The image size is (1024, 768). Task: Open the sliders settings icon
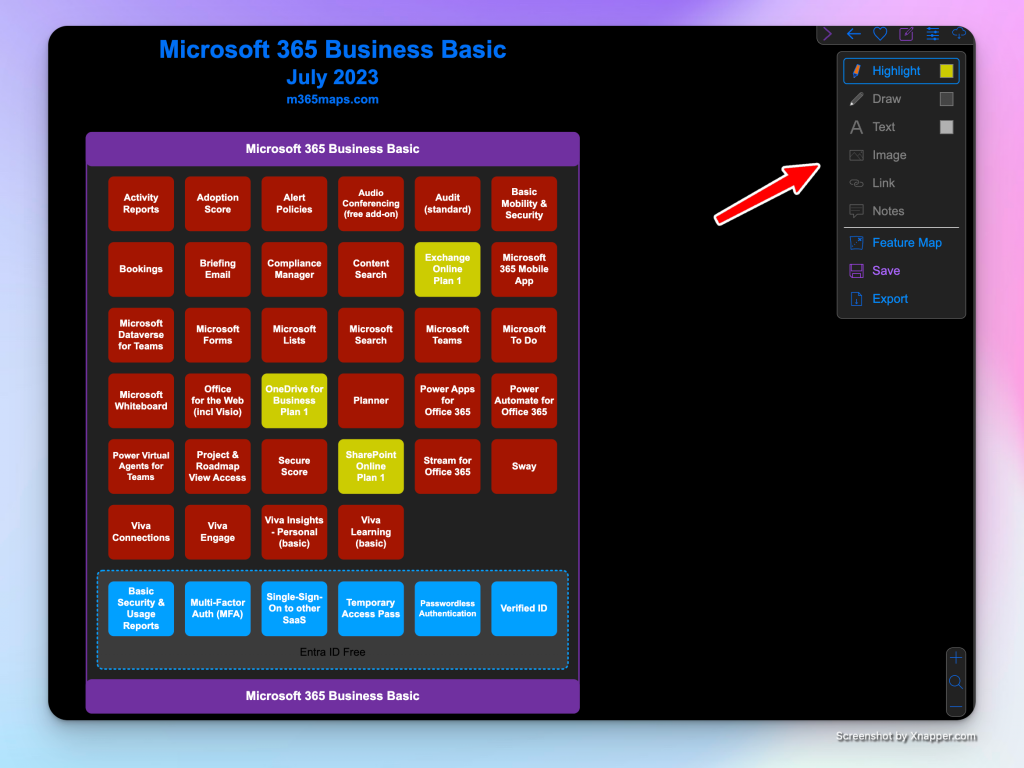click(x=933, y=34)
